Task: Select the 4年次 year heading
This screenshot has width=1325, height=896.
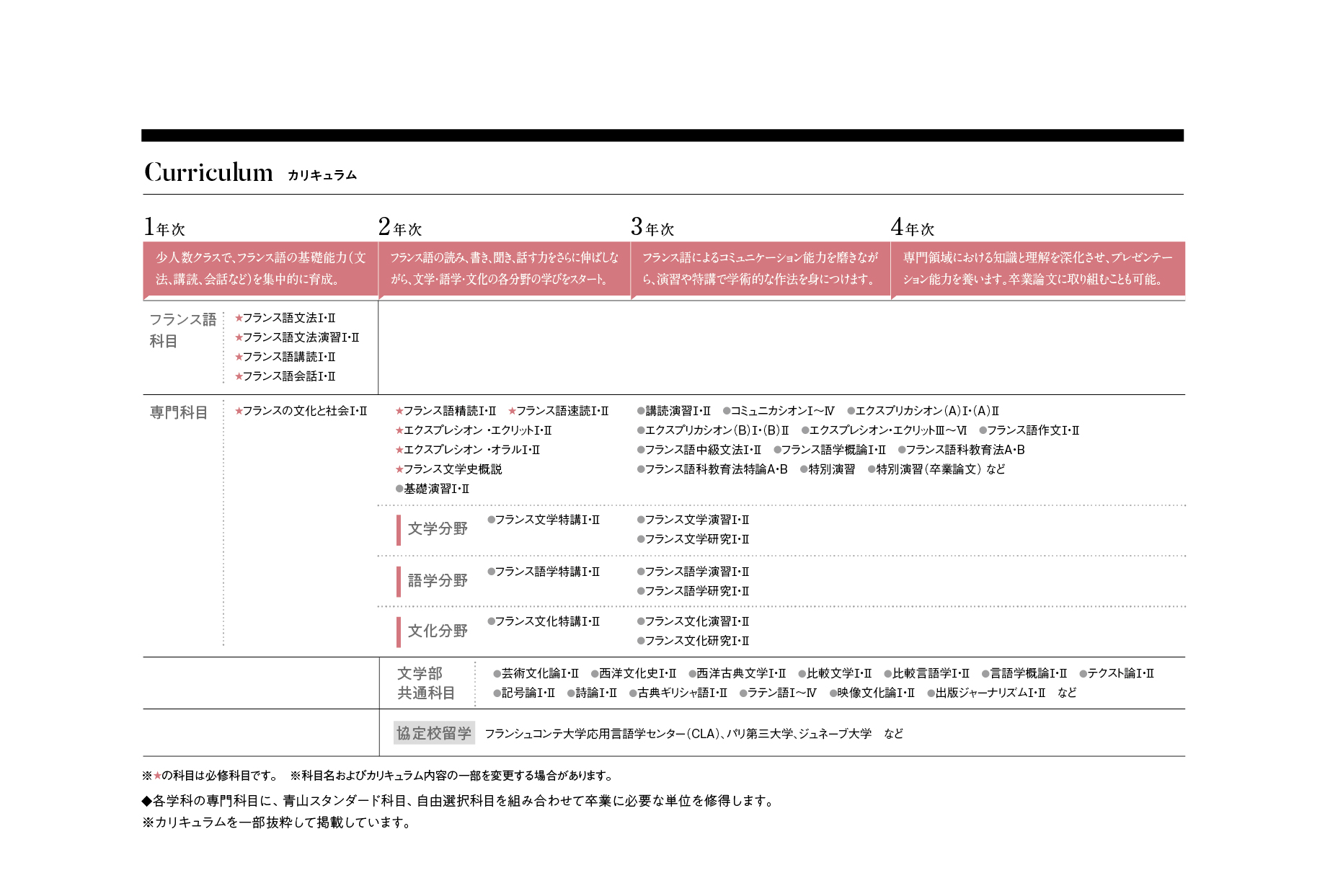Action: [913, 227]
